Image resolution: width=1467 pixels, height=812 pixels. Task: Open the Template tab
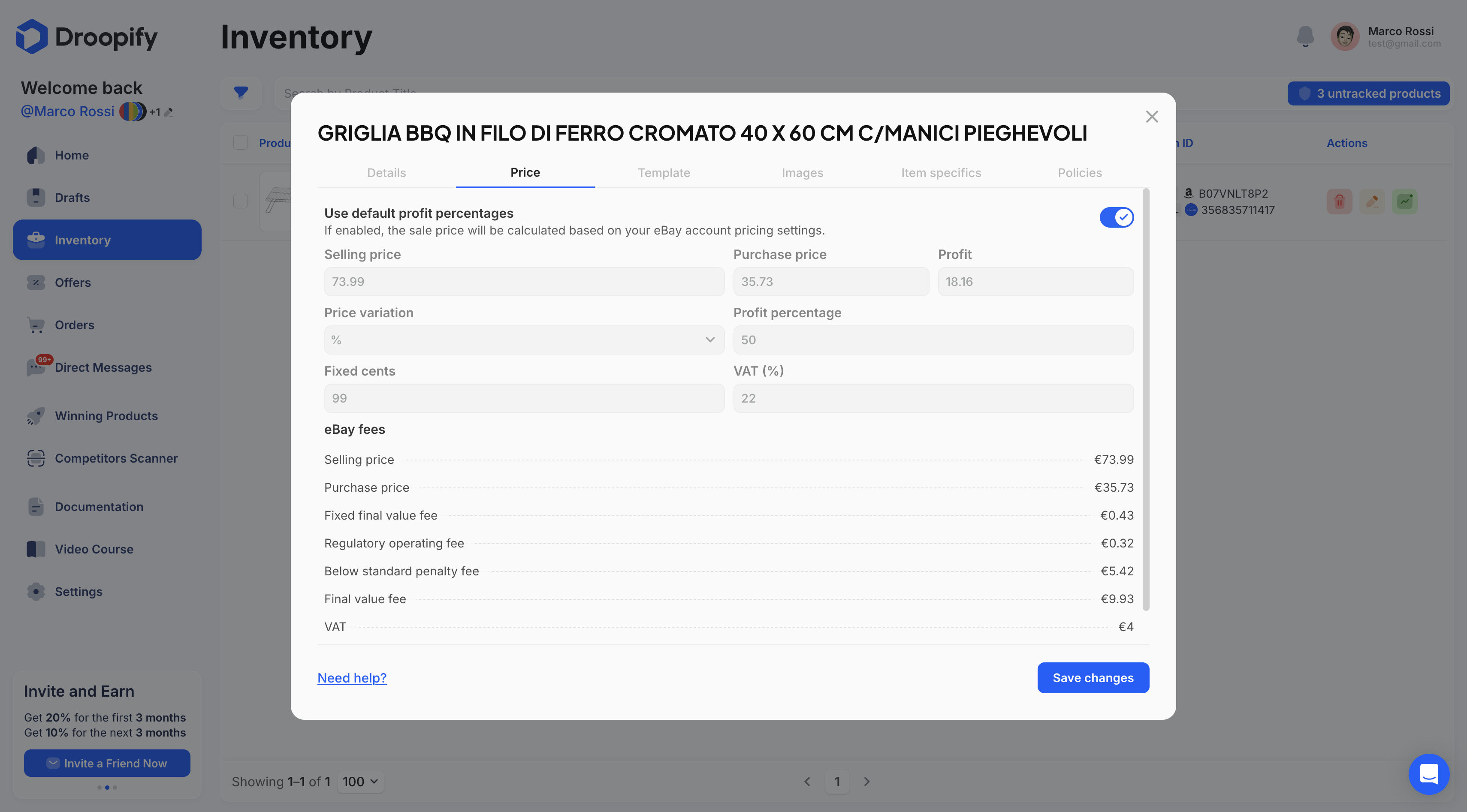[664, 172]
